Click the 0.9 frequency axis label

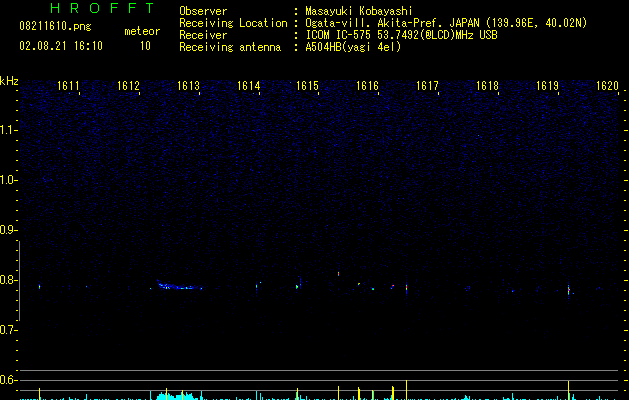[x=8, y=230]
